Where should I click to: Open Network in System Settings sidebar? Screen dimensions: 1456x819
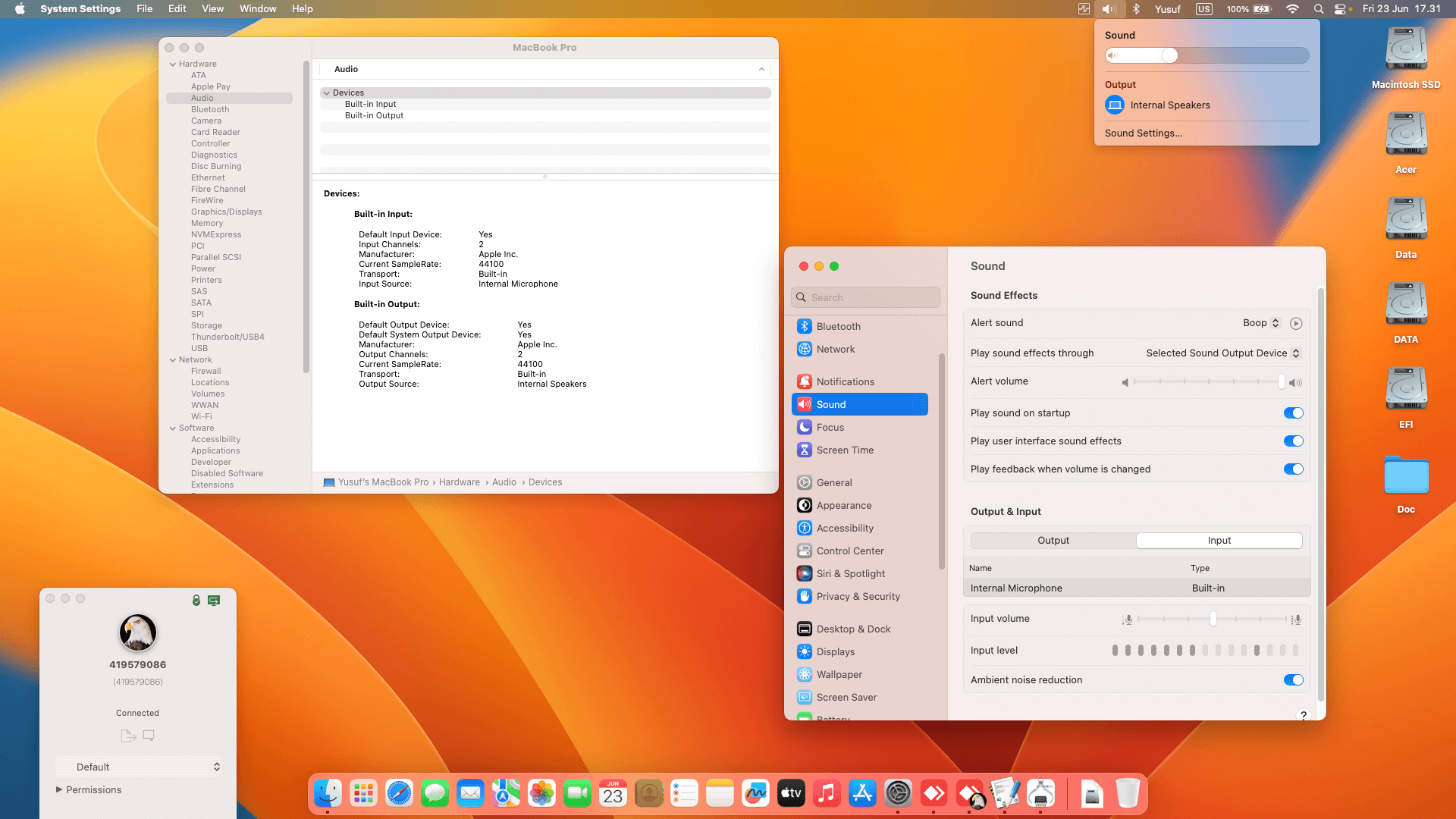pos(860,349)
